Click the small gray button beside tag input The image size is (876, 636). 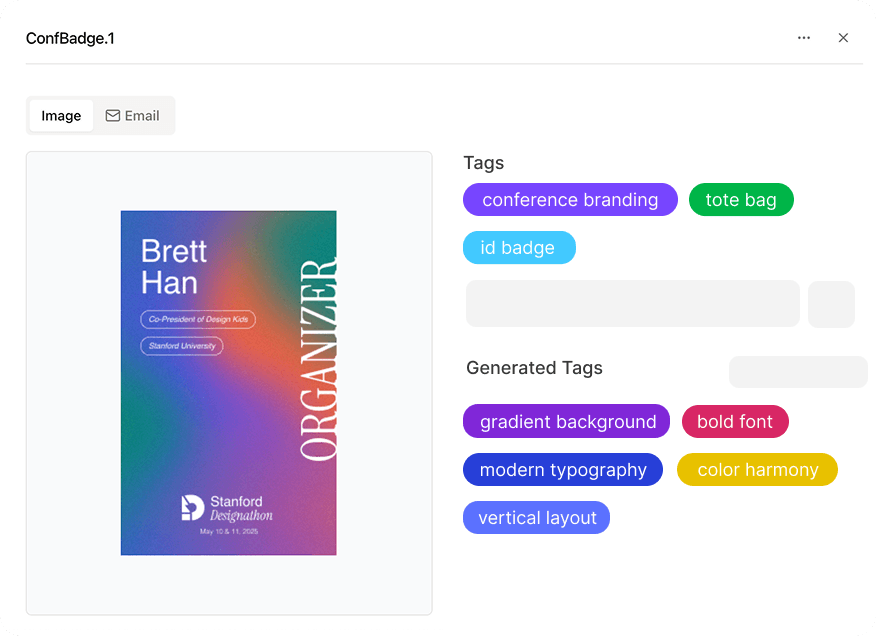pos(831,304)
